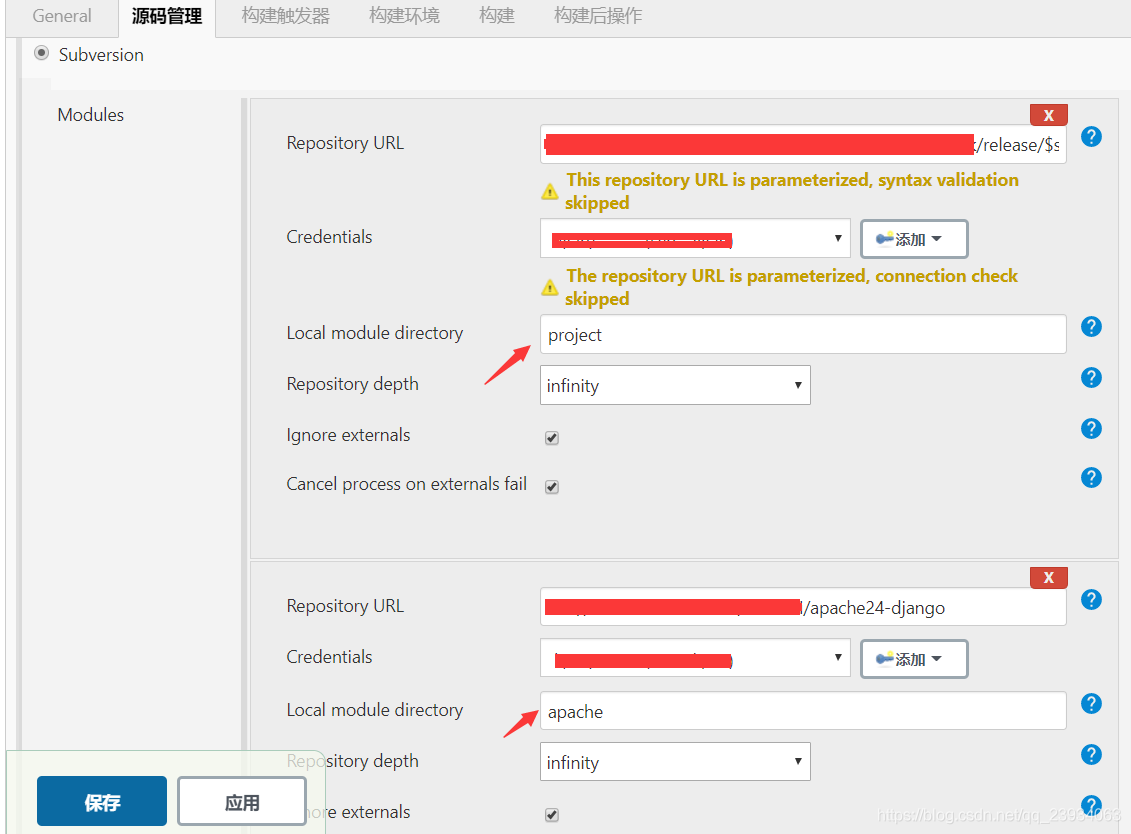Click the Modules section label

[91, 115]
